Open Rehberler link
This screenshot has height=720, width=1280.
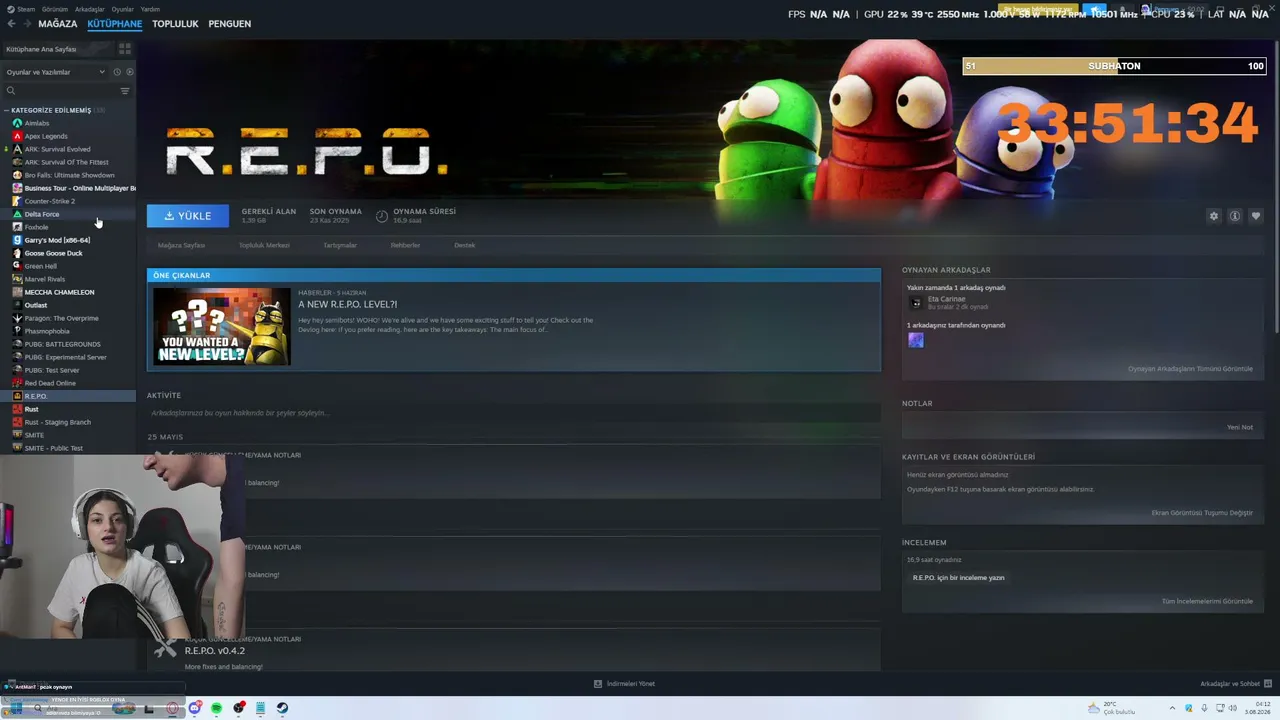405,245
